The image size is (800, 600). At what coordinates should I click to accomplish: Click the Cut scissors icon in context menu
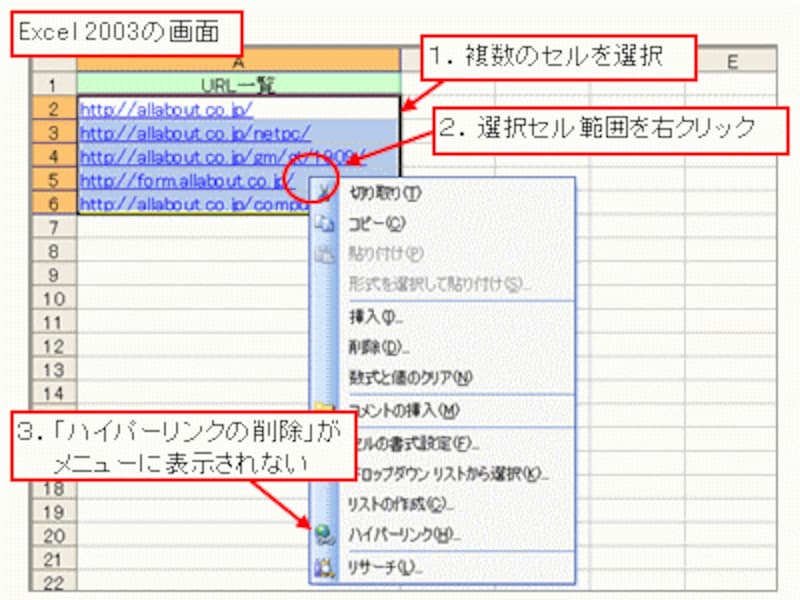pyautogui.click(x=323, y=193)
